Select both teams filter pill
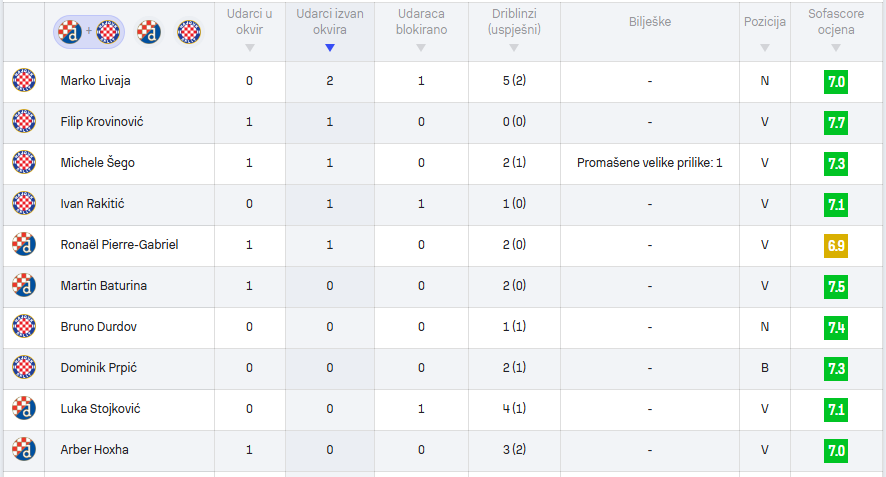 tap(88, 32)
